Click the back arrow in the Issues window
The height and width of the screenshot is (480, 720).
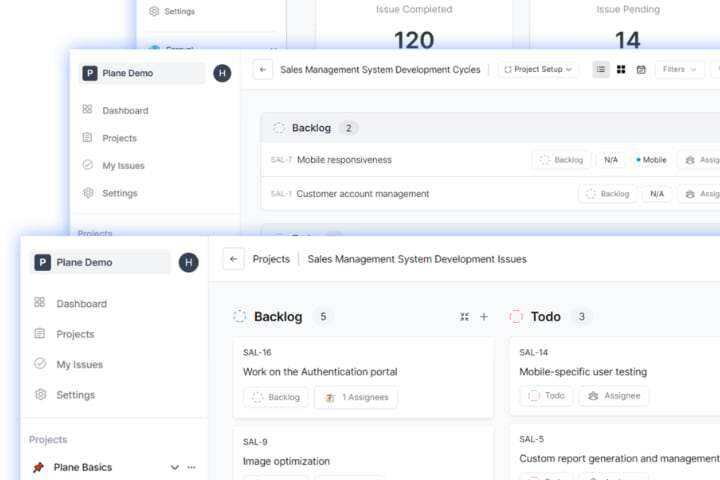coord(234,259)
